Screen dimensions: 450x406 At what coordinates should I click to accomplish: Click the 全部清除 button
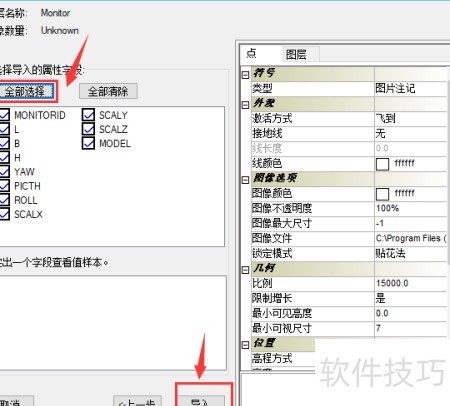coord(108,91)
